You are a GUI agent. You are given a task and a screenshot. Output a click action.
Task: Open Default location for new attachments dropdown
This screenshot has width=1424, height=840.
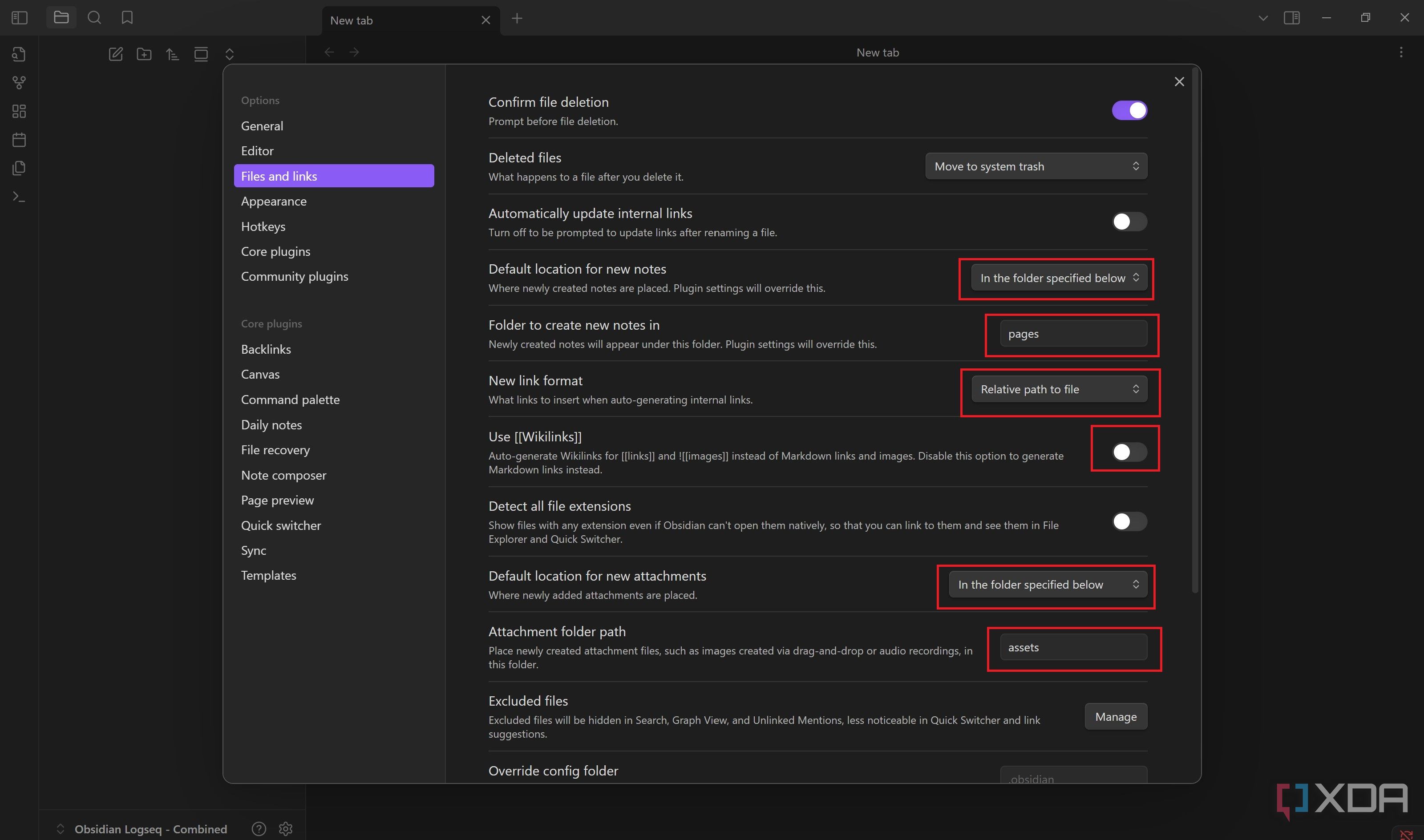click(x=1046, y=584)
